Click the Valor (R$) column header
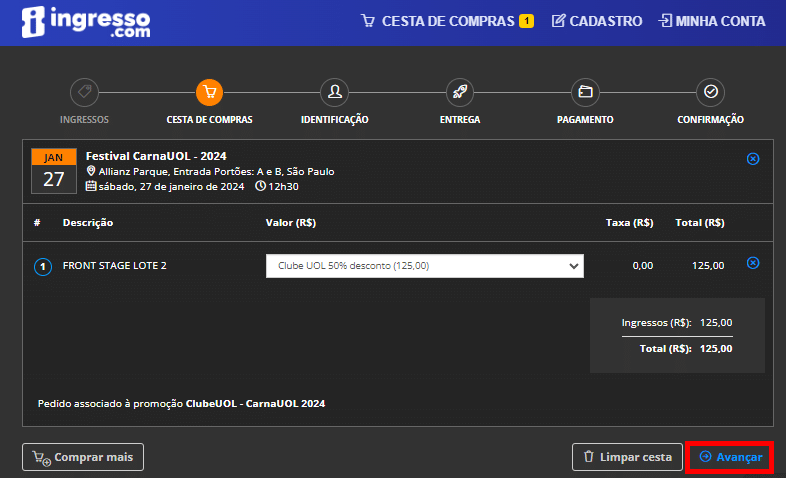This screenshot has width=786, height=478. coord(291,222)
